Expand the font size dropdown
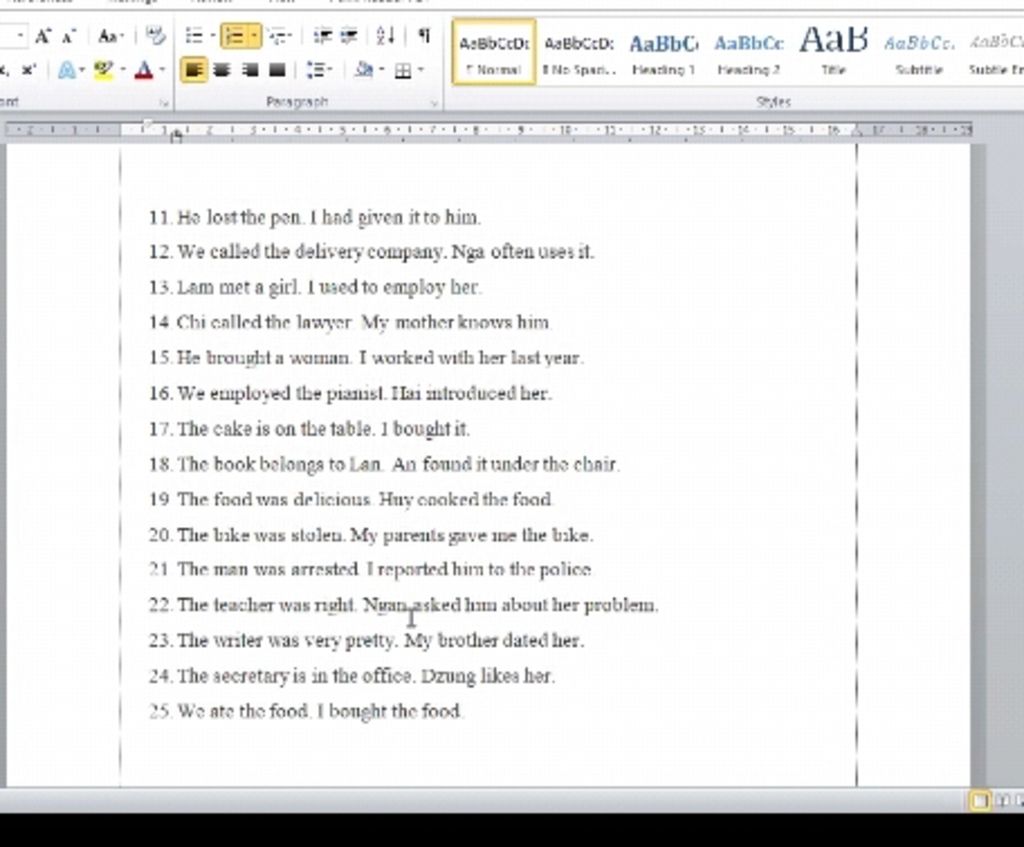 tap(21, 36)
